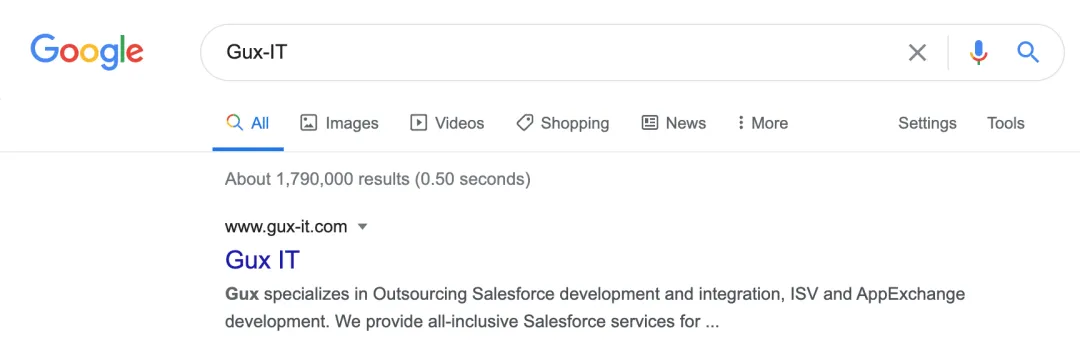Screen dimensions: 1080x361
Task: Clear the search box with the X icon
Action: (x=917, y=52)
